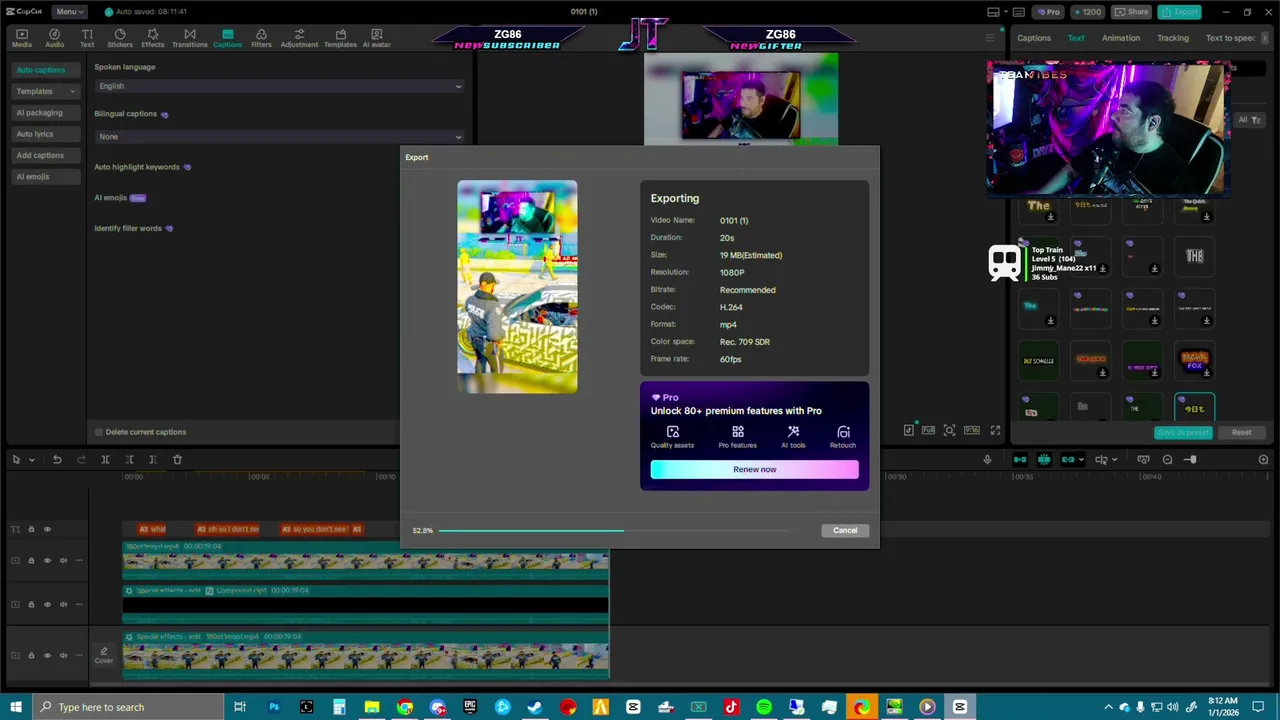Switch to the Tracking tab
1280x720 pixels.
pyautogui.click(x=1173, y=38)
